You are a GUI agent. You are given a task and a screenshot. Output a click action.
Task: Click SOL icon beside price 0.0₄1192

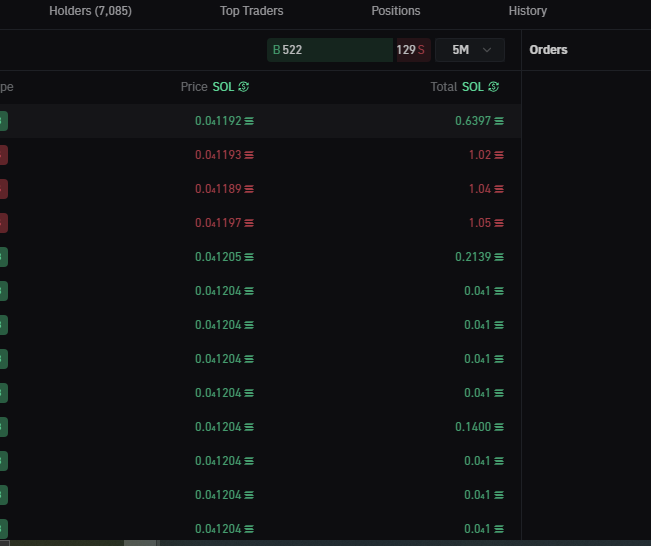coord(249,121)
